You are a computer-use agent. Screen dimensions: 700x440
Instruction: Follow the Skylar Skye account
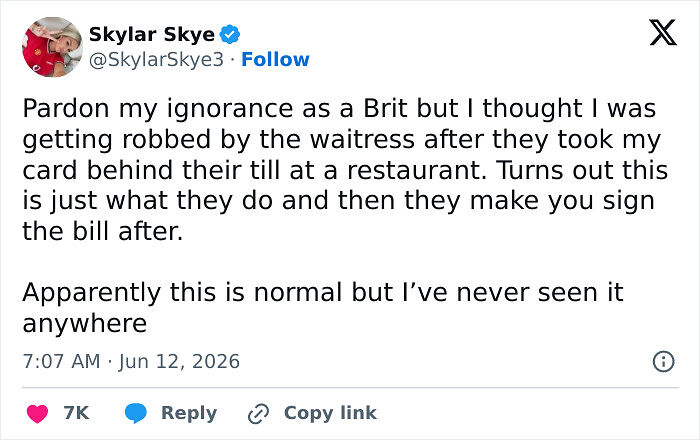[x=275, y=59]
